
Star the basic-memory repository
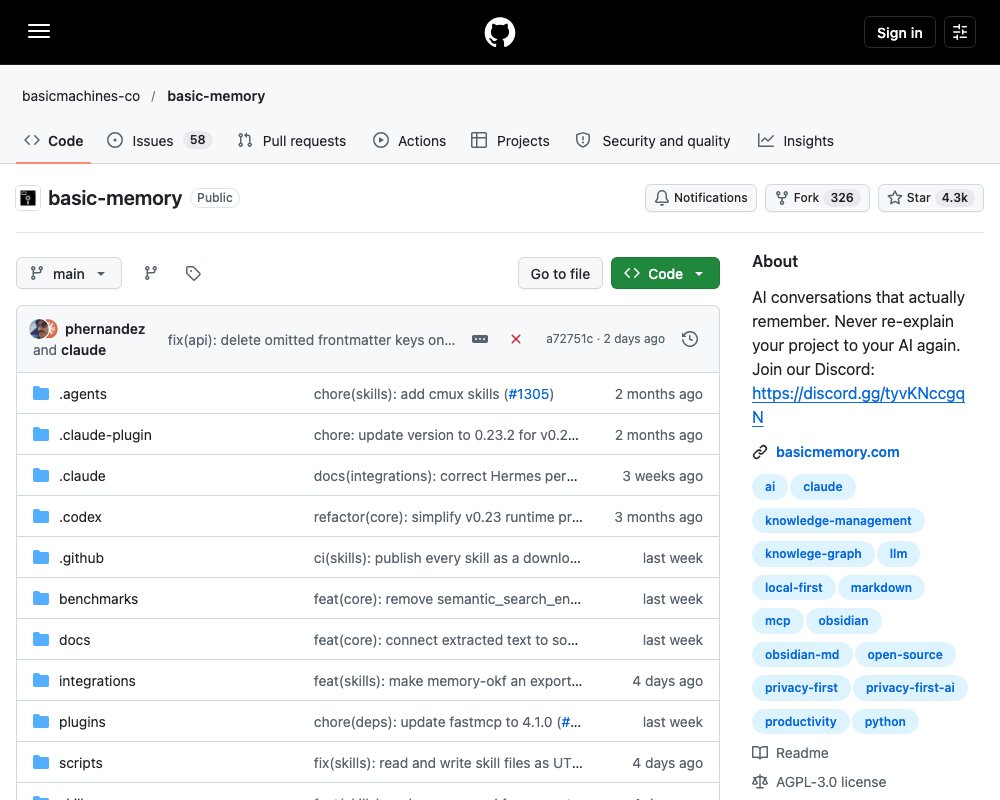click(x=930, y=198)
